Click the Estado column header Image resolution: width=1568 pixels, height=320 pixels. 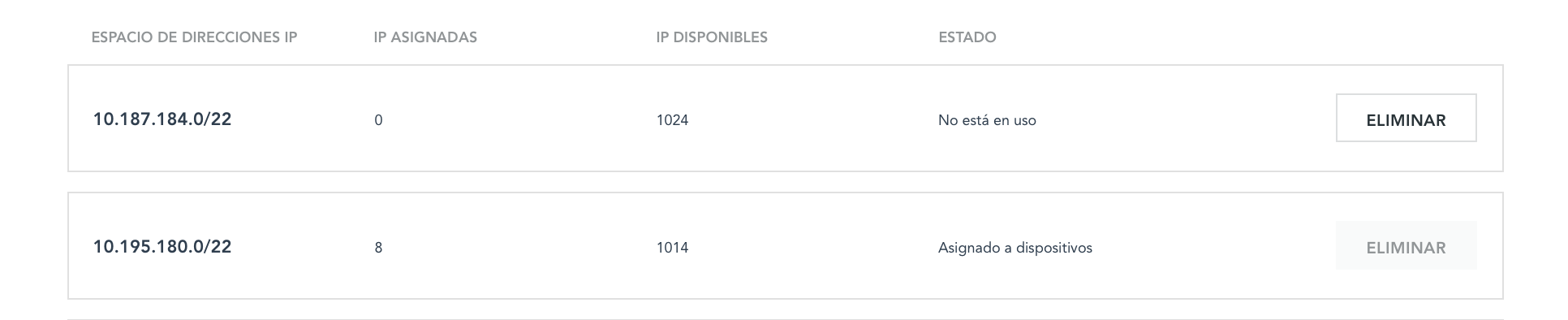967,37
